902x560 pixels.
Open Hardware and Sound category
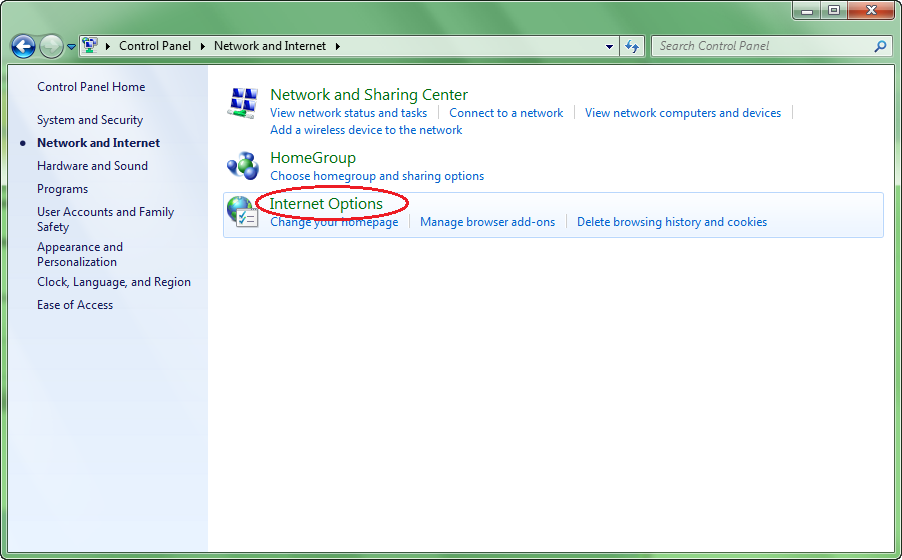point(92,166)
